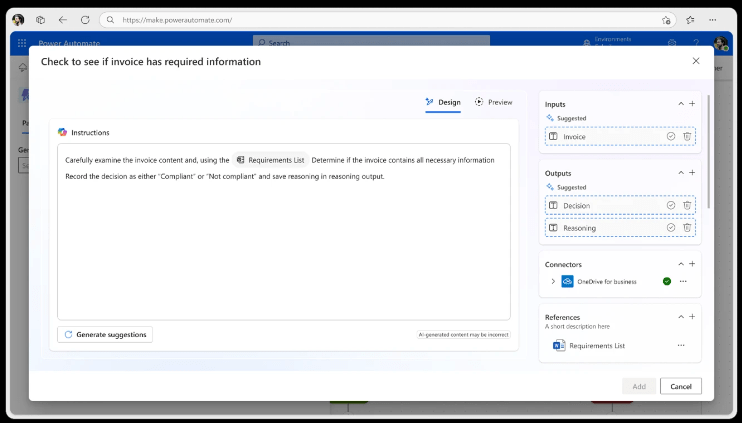This screenshot has width=742, height=423.
Task: Add a new reference with plus icon
Action: (692, 317)
